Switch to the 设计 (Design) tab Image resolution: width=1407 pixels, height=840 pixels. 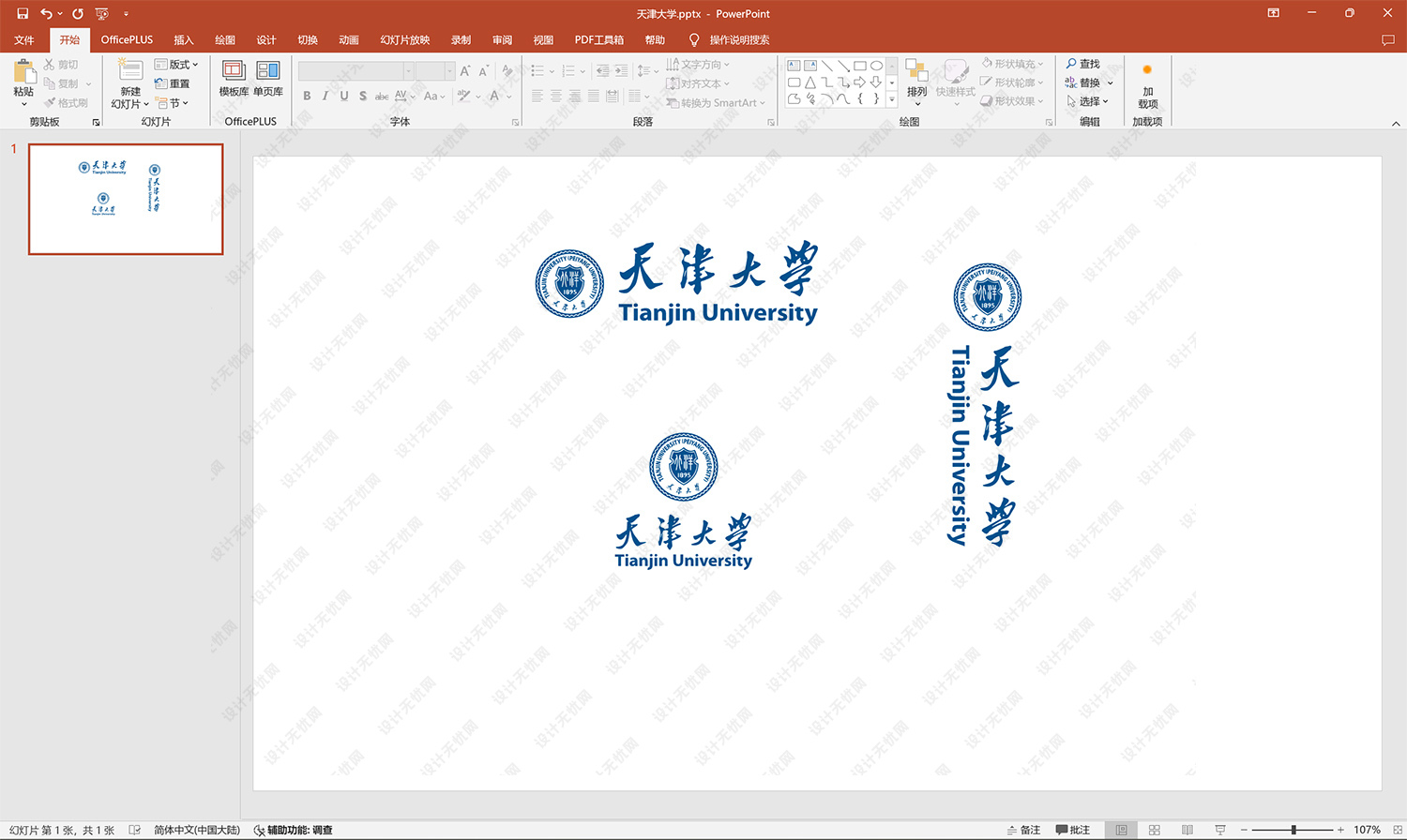tap(266, 39)
